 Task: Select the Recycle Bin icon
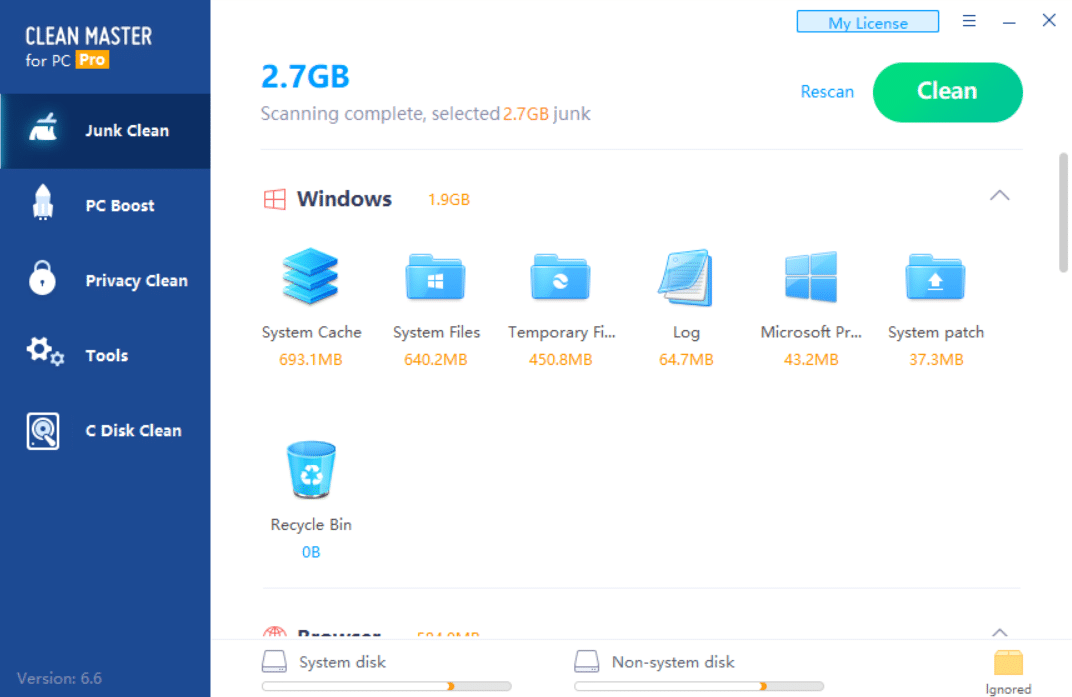tap(311, 469)
